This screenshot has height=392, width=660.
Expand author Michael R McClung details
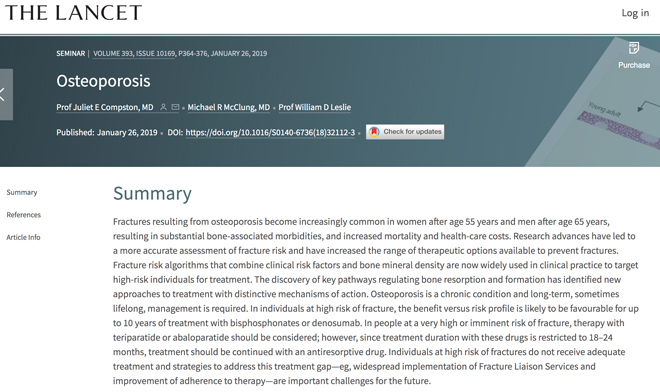pyautogui.click(x=229, y=107)
